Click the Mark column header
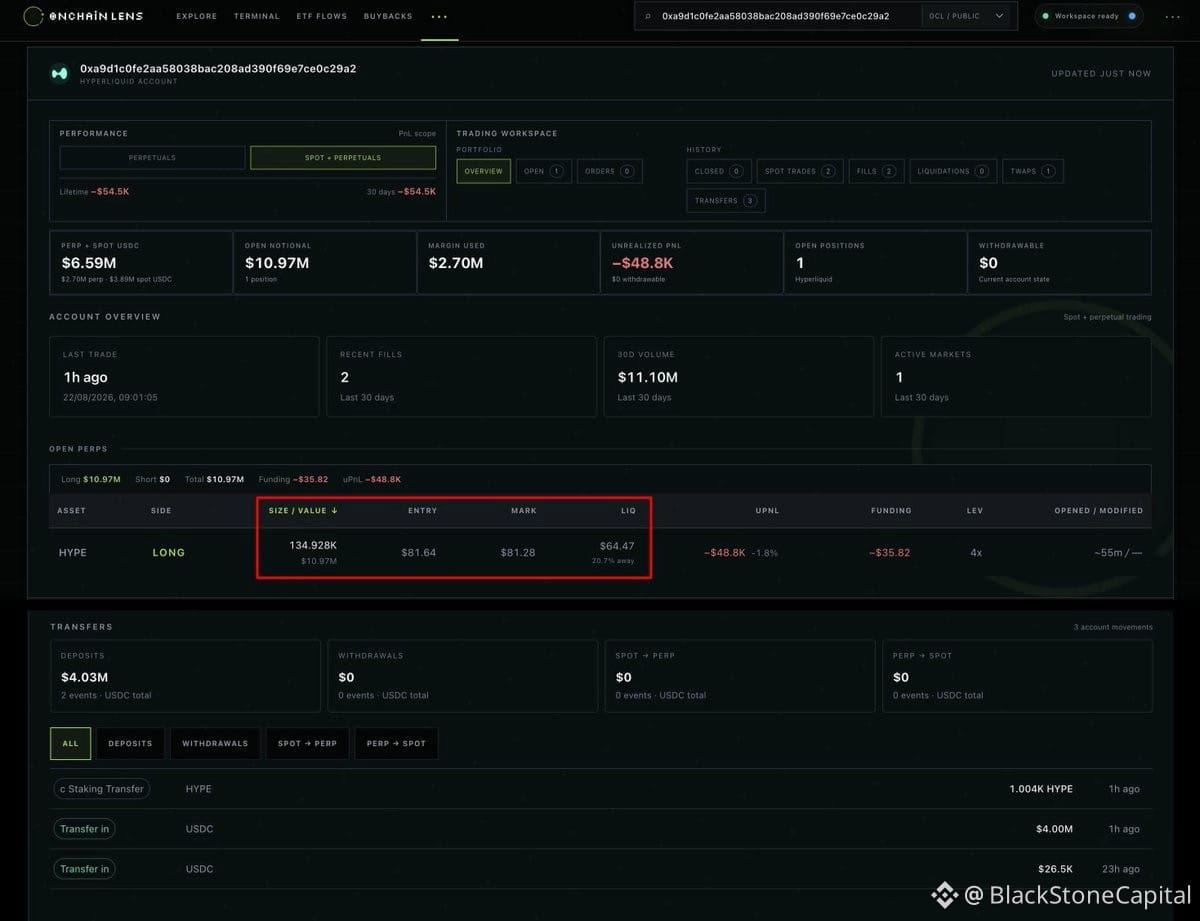This screenshot has height=921, width=1200. pyautogui.click(x=524, y=510)
